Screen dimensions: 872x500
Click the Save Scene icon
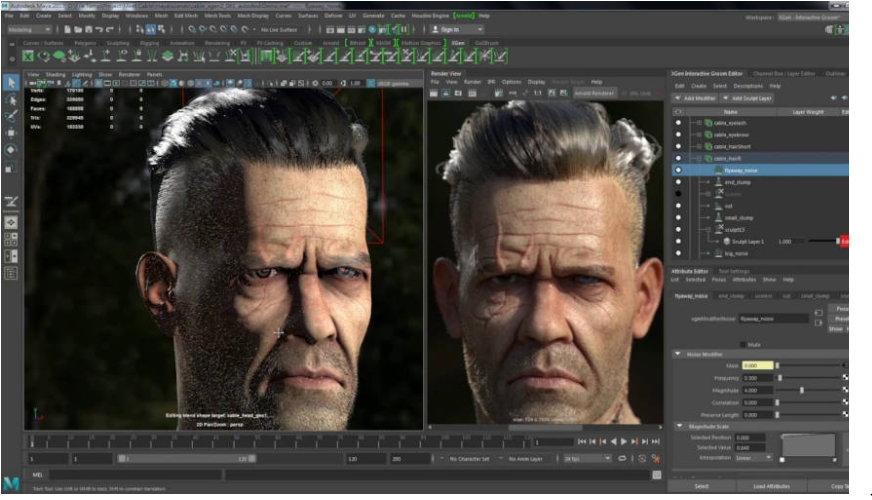tap(88, 29)
